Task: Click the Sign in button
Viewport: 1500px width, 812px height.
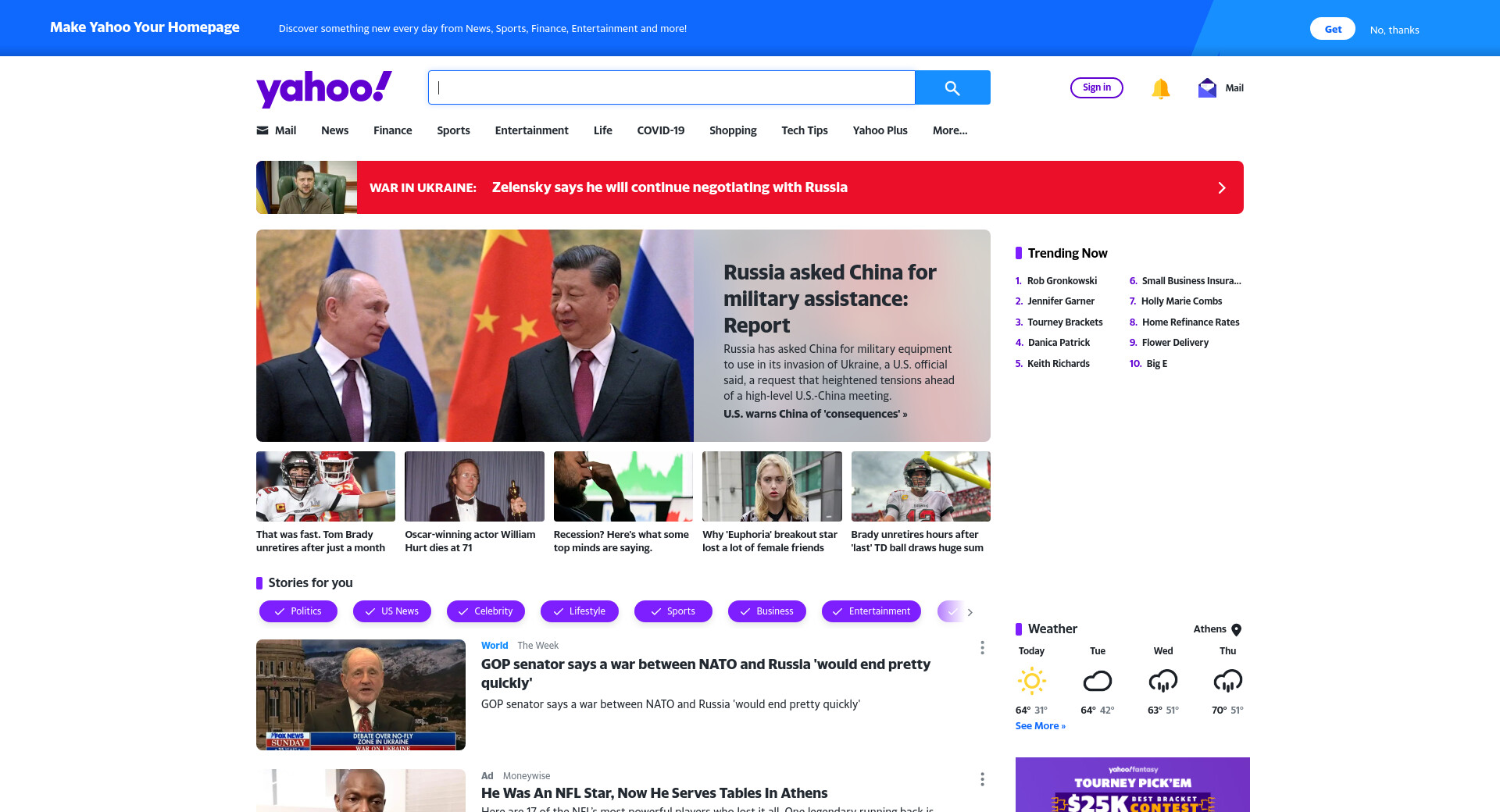Action: (1097, 87)
